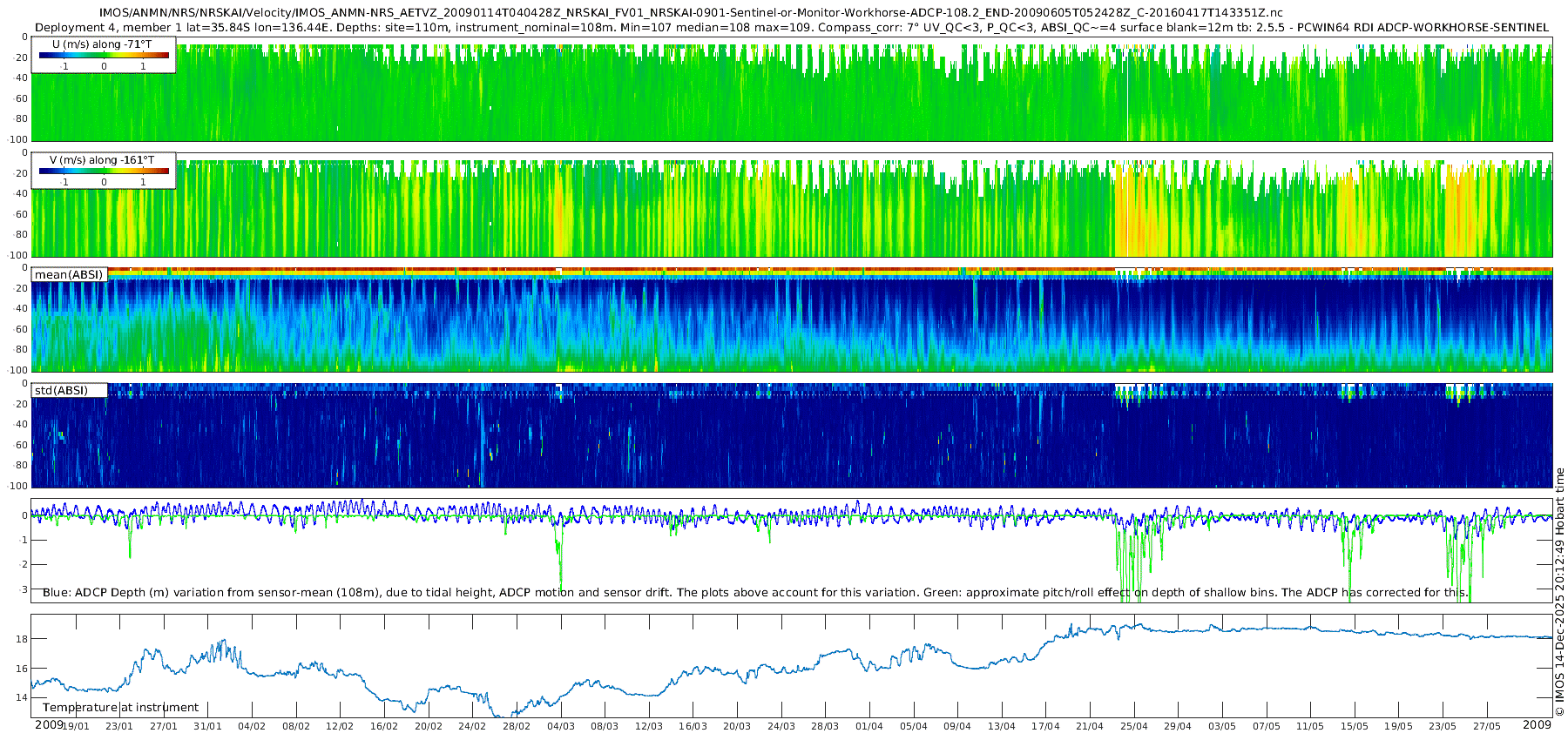Pick the 15/05 date tick
Viewport: 1568px width, 740px height.
[1354, 727]
